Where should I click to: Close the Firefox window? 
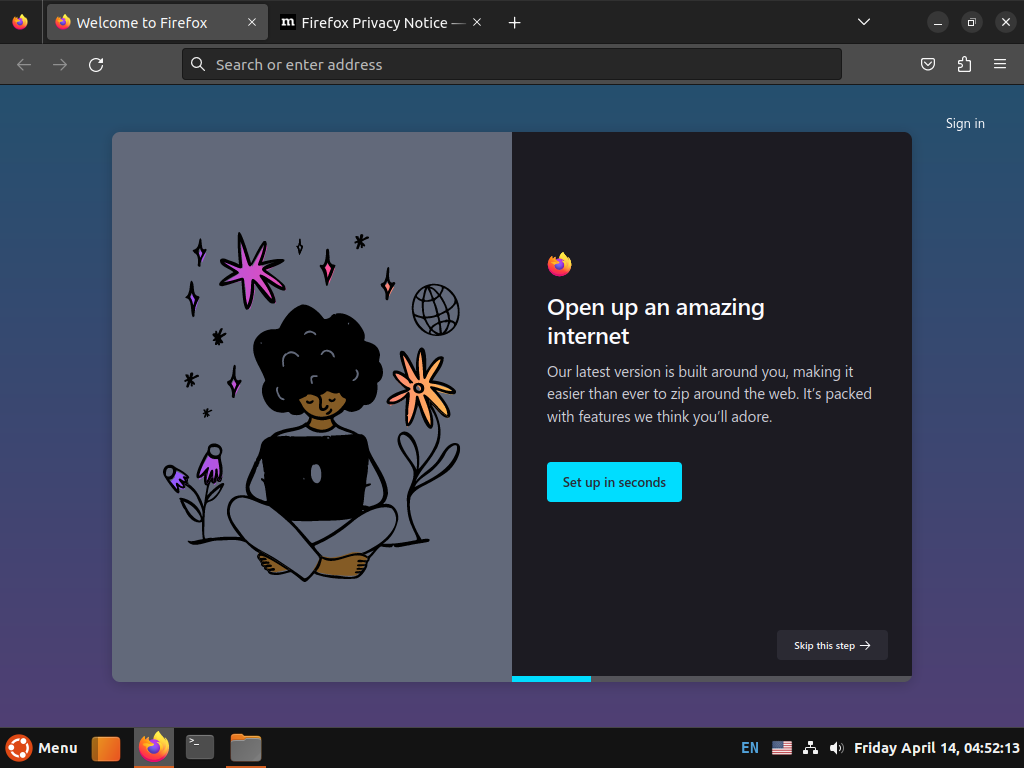coord(1006,22)
